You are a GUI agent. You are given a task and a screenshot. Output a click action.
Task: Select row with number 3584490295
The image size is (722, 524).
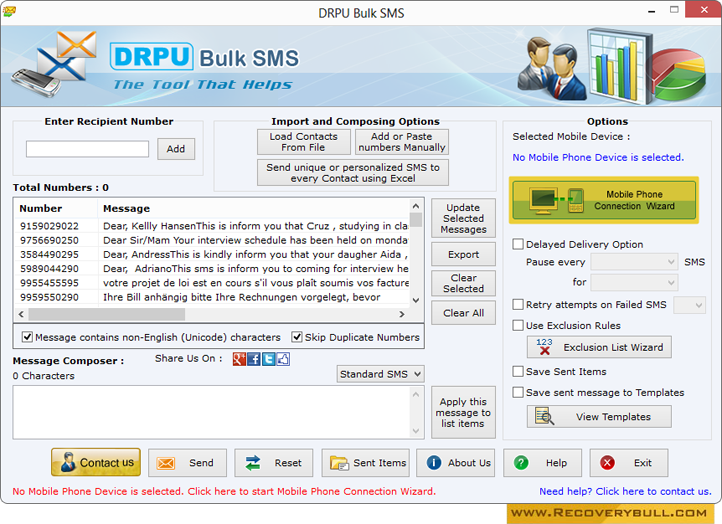pos(212,254)
